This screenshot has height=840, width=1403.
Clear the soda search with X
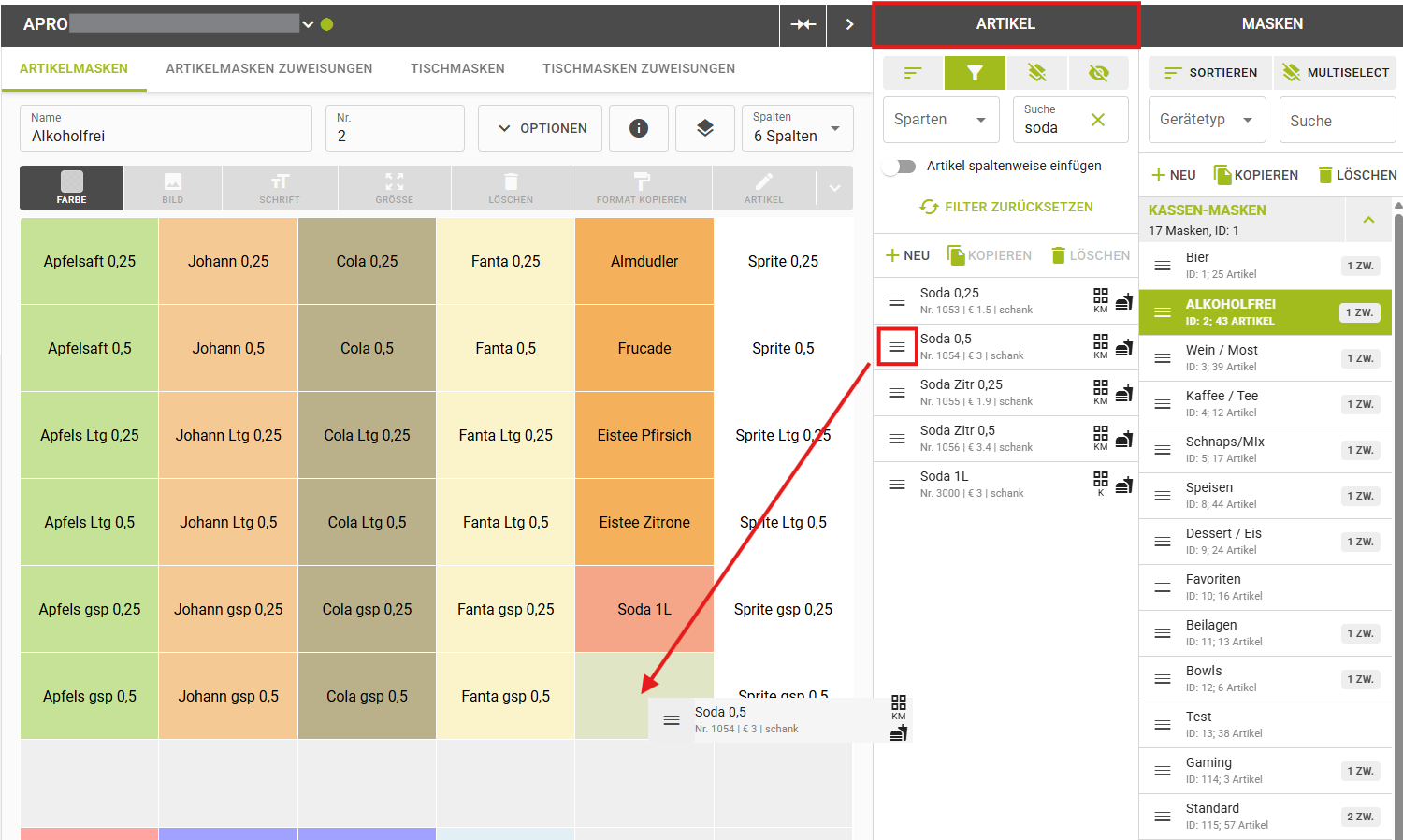pos(1098,120)
